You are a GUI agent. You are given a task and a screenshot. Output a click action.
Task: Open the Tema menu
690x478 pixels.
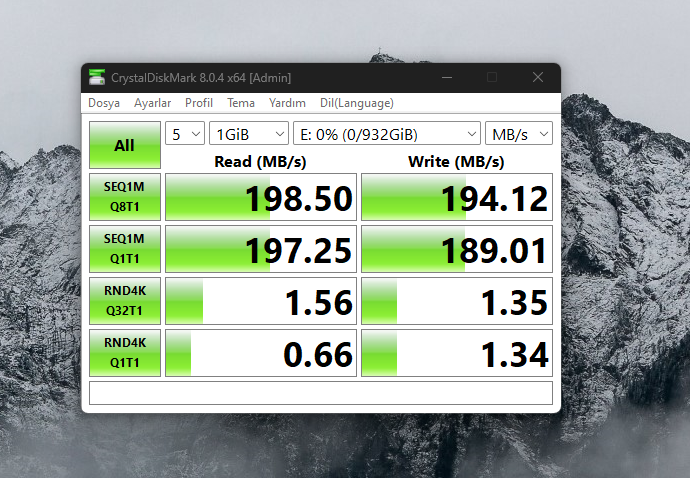pyautogui.click(x=241, y=103)
